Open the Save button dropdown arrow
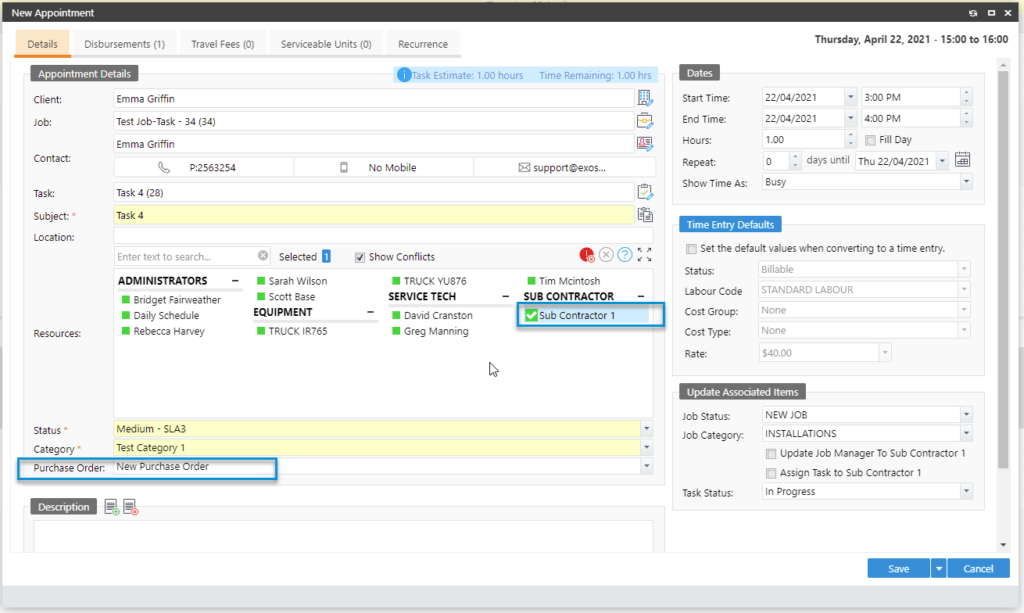This screenshot has width=1024, height=613. click(x=938, y=569)
